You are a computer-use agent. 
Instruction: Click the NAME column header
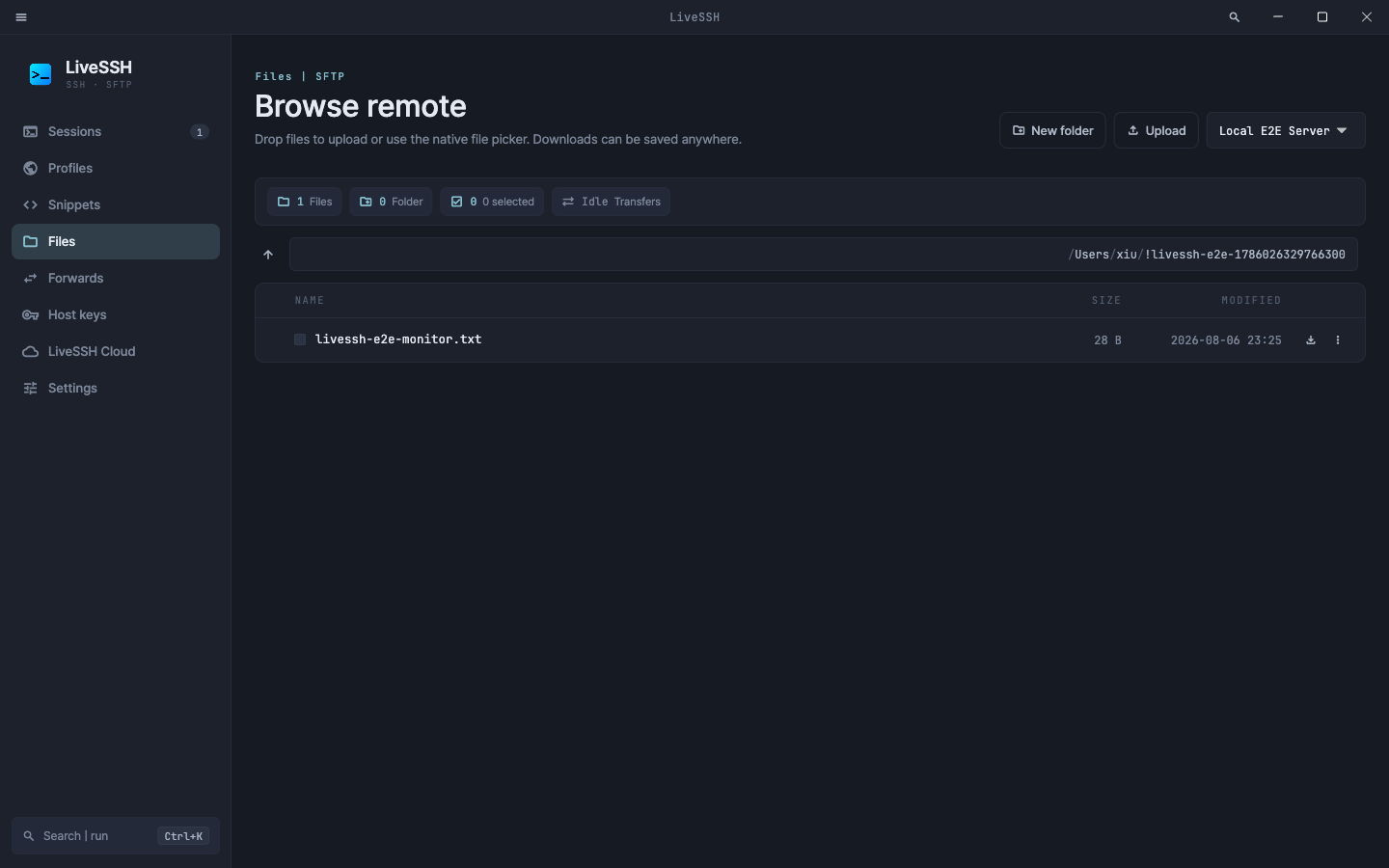coord(310,301)
